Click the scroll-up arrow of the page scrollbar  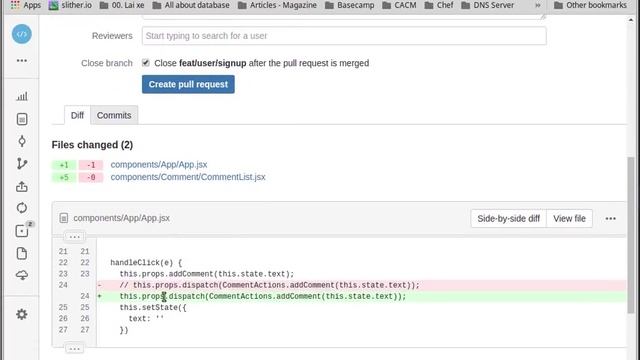[631, 20]
